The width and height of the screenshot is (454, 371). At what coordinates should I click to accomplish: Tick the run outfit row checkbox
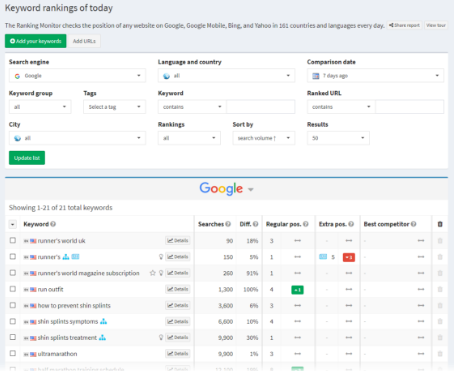pos(13,289)
